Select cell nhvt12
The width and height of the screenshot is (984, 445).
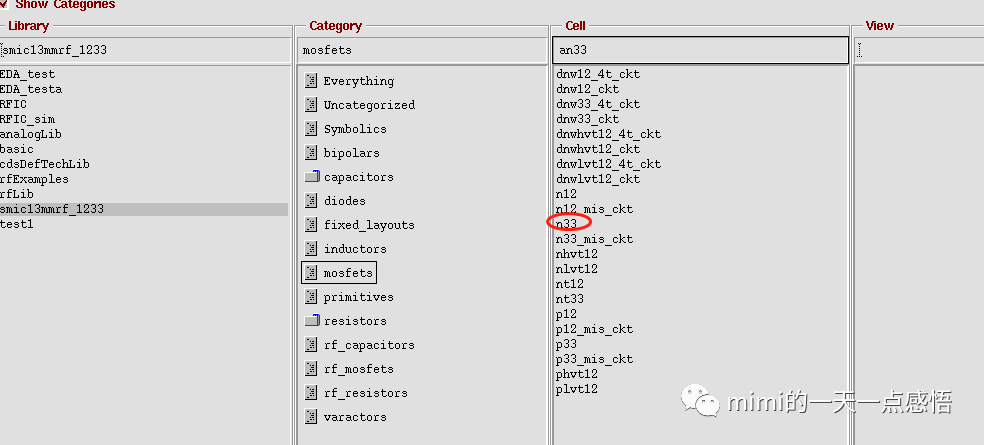click(x=577, y=254)
